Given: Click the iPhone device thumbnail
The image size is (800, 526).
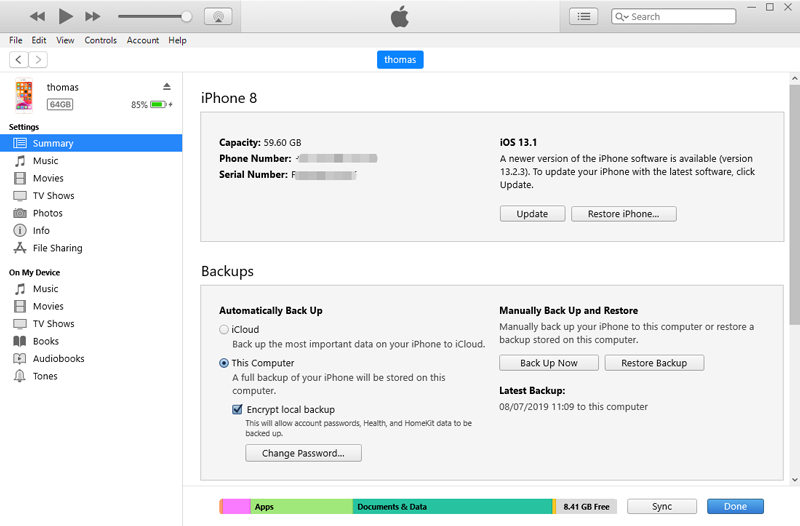Looking at the screenshot, I should (x=23, y=95).
